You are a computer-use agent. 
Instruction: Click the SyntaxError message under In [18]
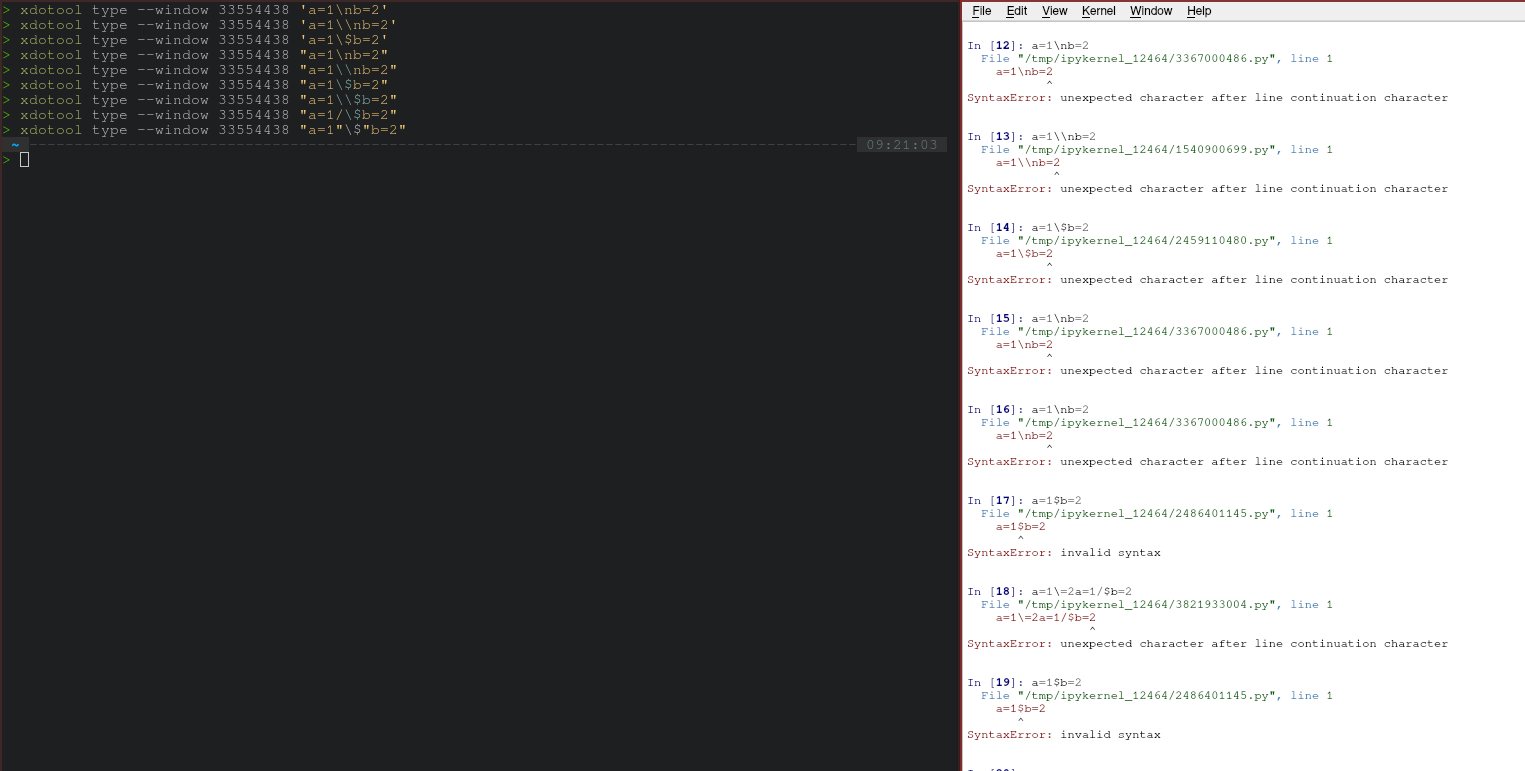1207,644
